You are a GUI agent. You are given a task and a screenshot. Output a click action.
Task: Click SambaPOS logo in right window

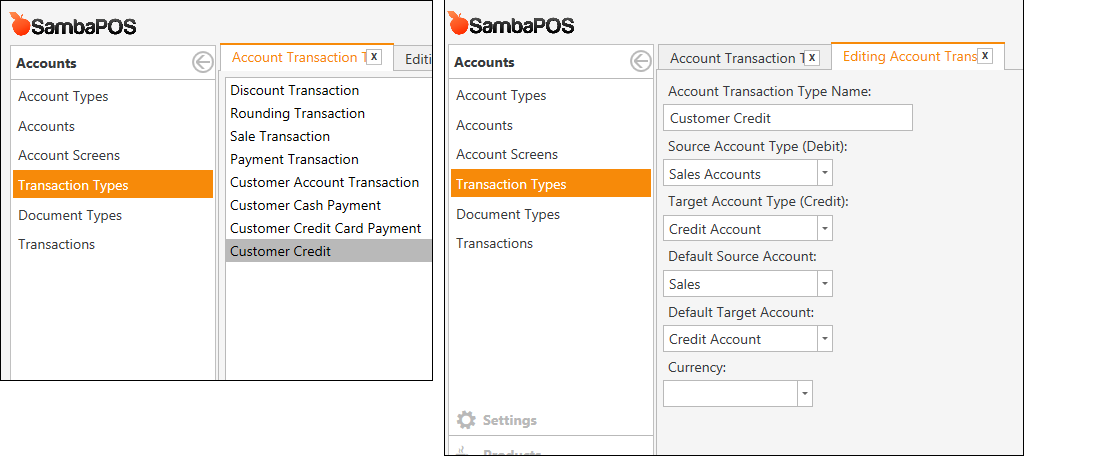(x=511, y=25)
